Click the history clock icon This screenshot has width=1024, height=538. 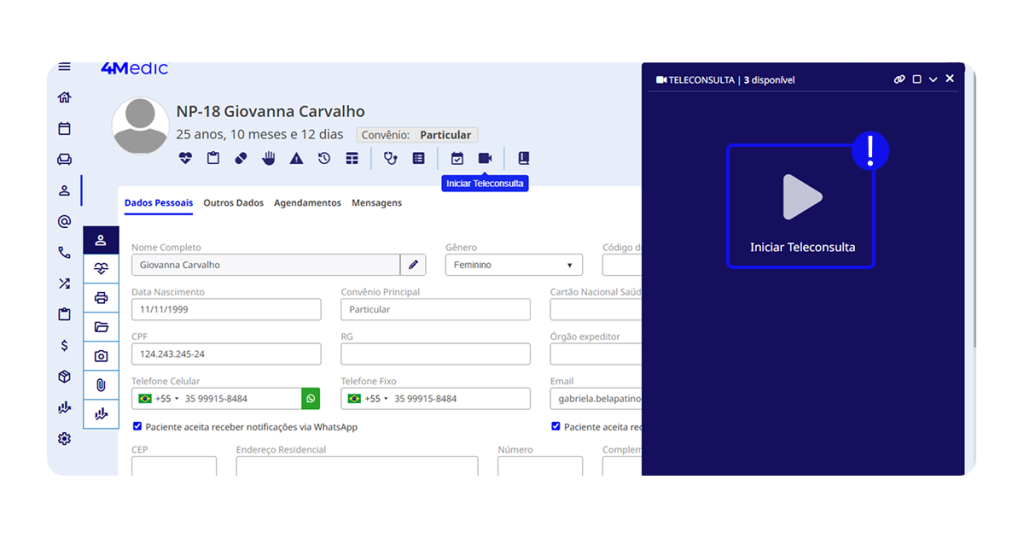(324, 158)
